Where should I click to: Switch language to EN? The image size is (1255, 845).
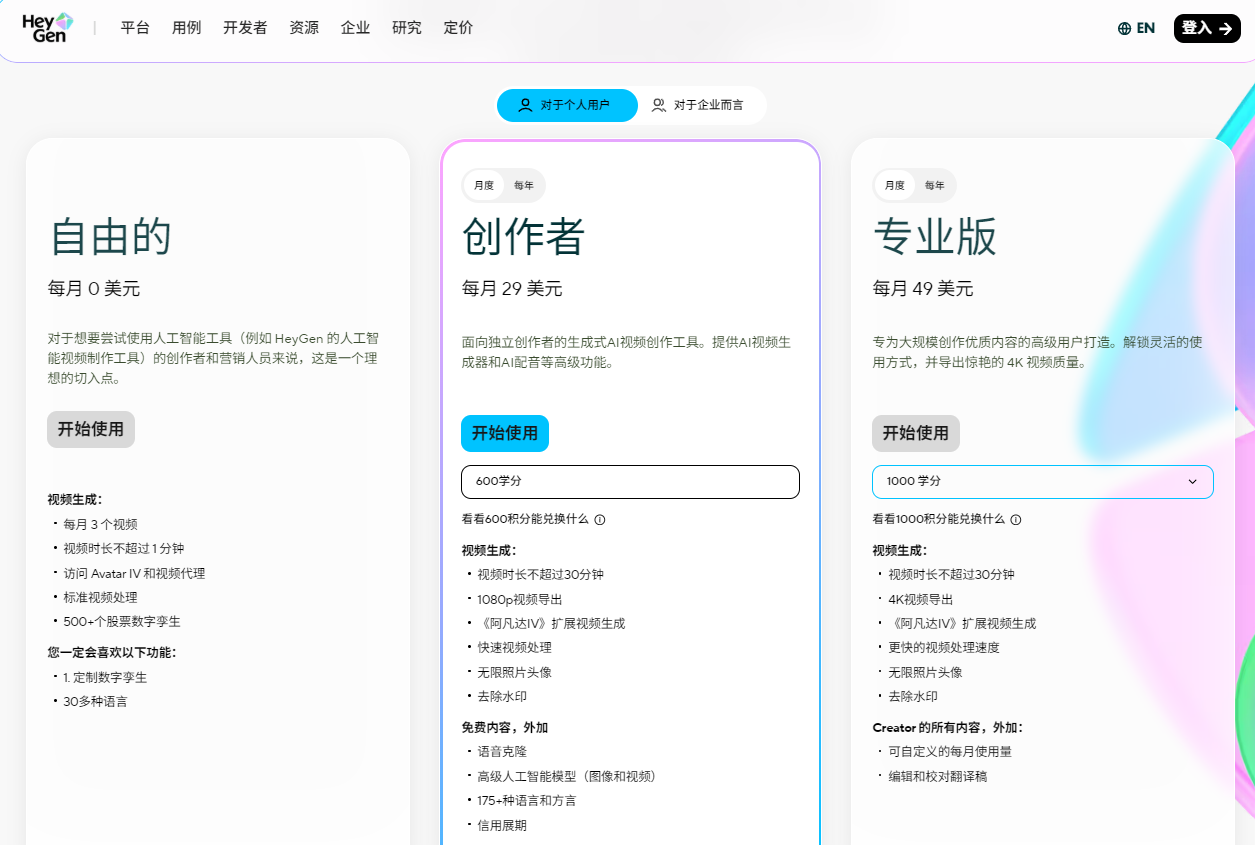pos(1136,28)
